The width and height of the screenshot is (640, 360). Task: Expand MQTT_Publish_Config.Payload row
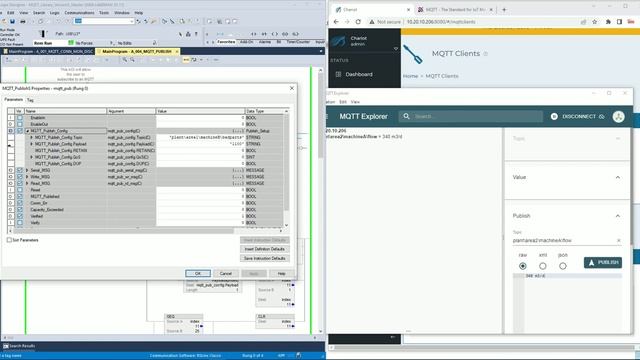tap(31, 144)
